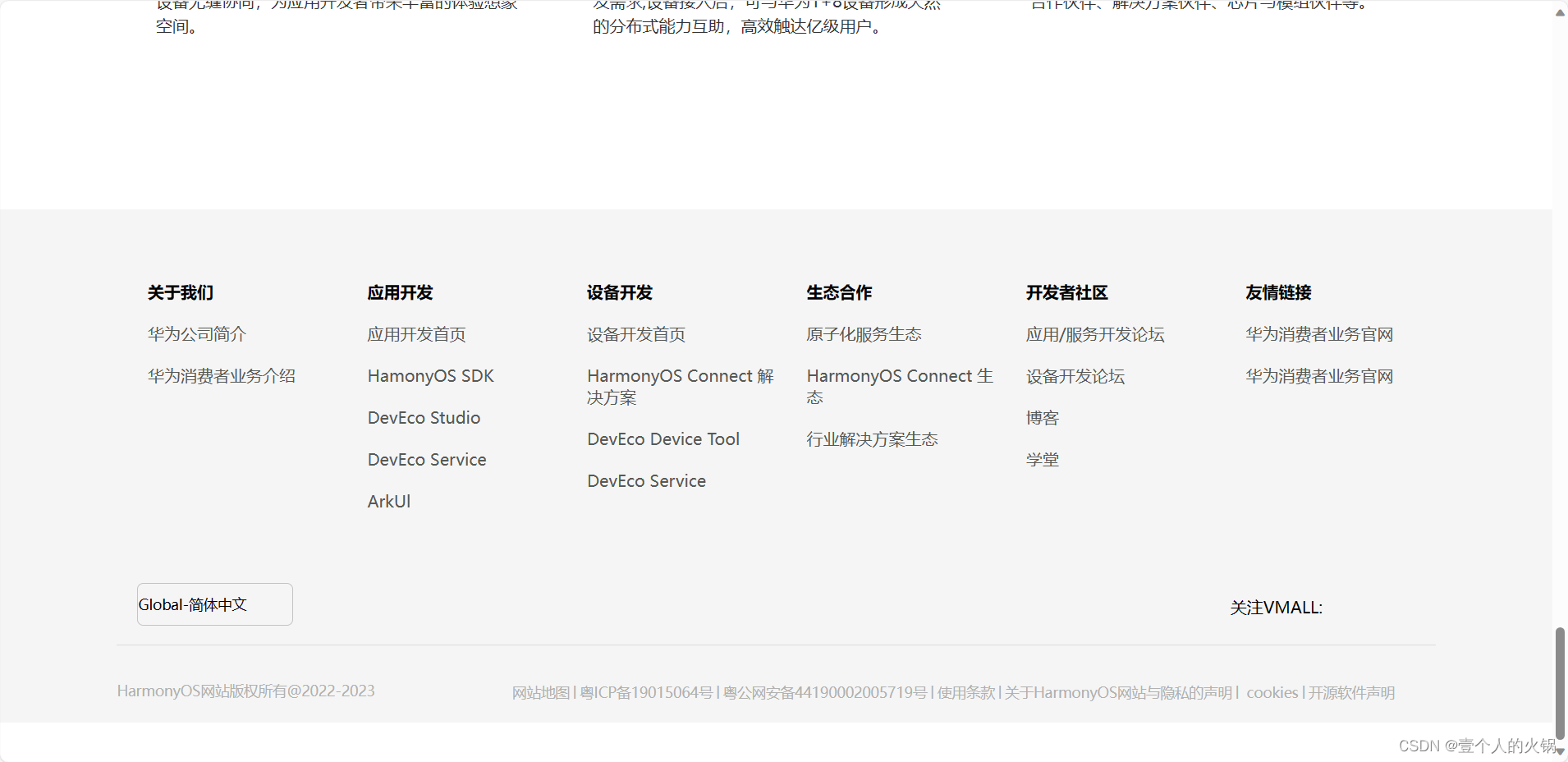Open the 华为公司简介 link
Viewport: 1568px width, 762px height.
(196, 333)
